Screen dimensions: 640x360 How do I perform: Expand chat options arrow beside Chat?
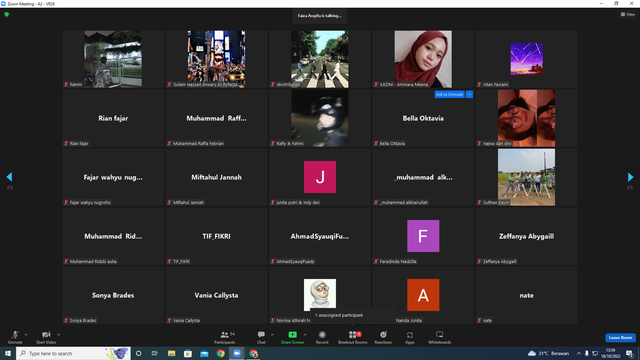[x=272, y=335]
